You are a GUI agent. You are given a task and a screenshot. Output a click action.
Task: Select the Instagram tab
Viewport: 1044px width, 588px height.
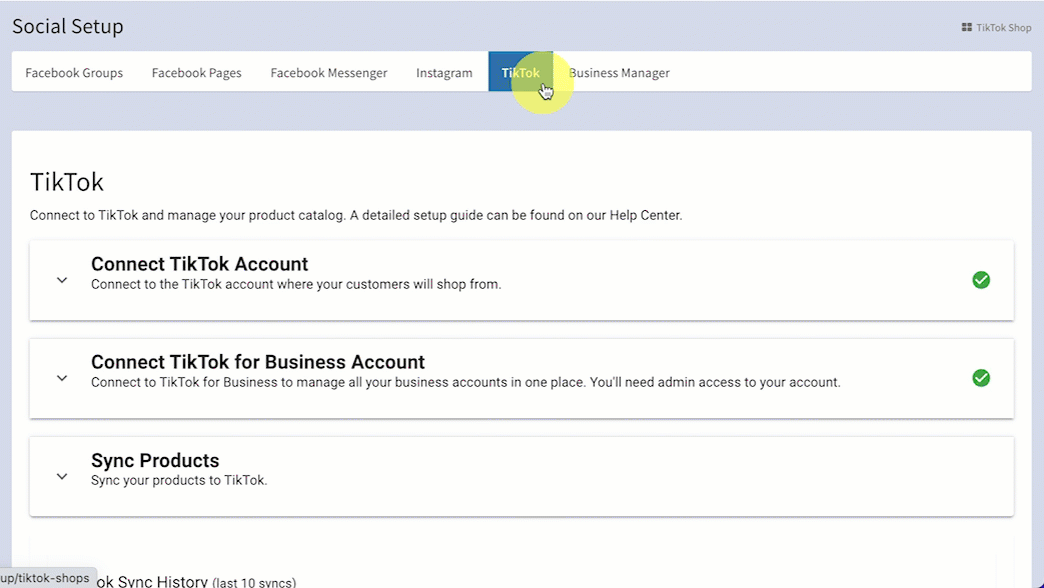tap(444, 73)
